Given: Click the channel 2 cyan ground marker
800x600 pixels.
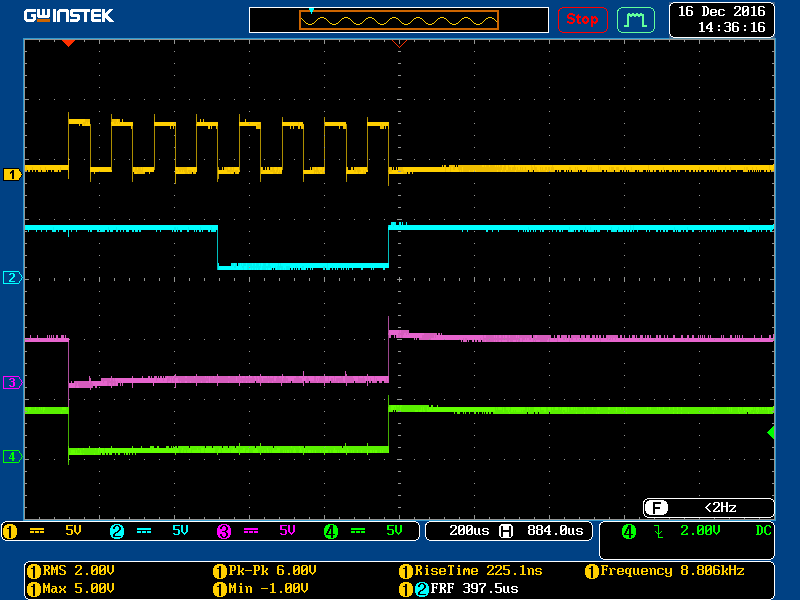Looking at the screenshot, I should tap(12, 278).
